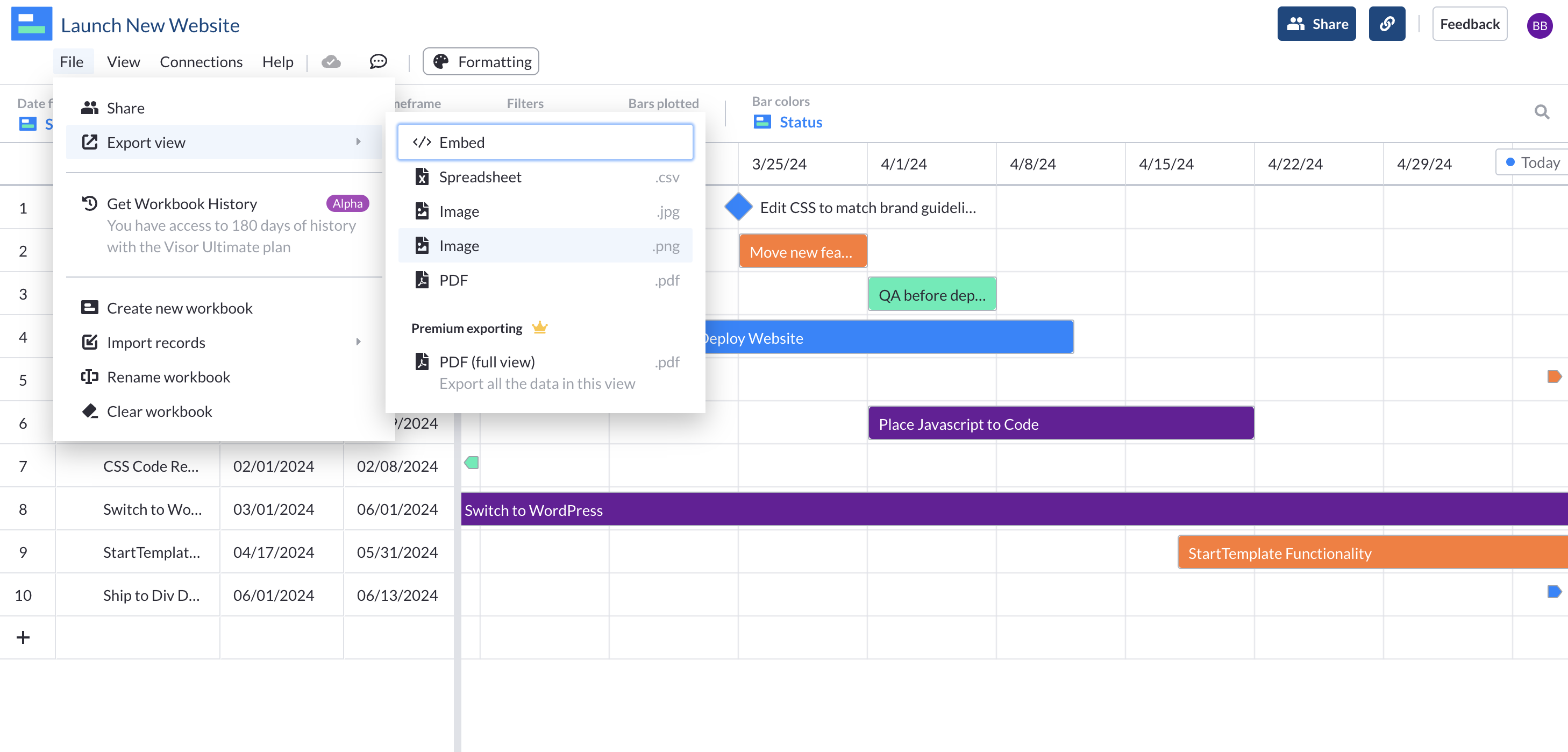Click the purple Place Javascript to Code bar

tap(1060, 424)
